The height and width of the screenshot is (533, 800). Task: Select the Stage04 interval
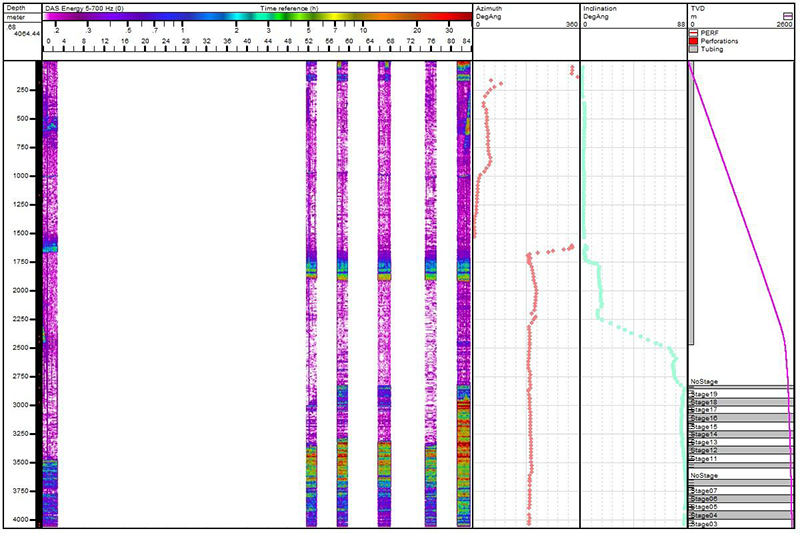[741, 516]
